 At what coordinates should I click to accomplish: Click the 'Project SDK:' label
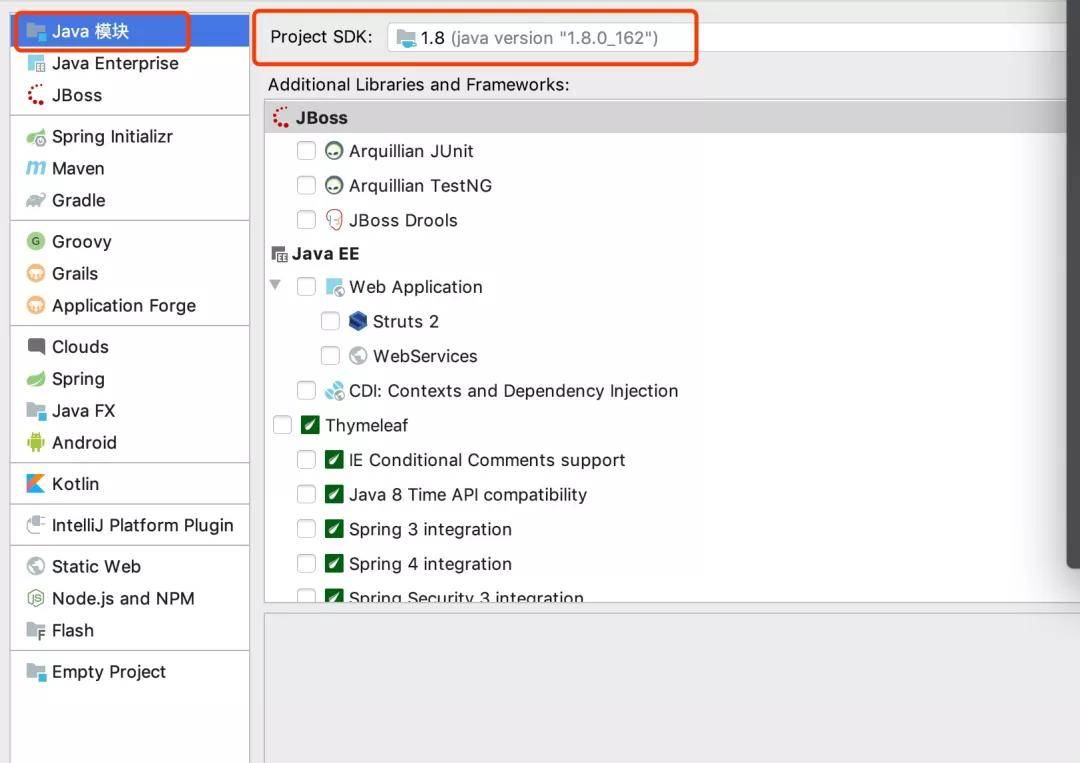tap(321, 36)
